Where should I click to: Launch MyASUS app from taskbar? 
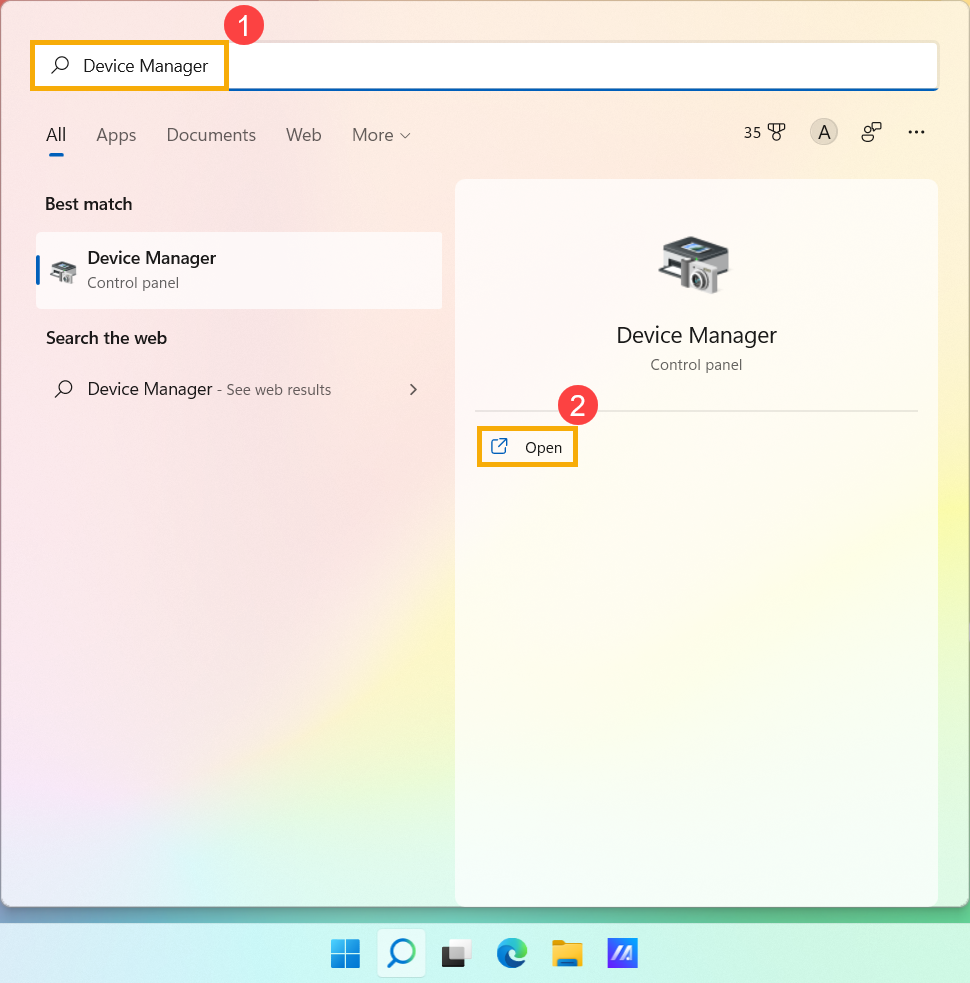(x=622, y=954)
